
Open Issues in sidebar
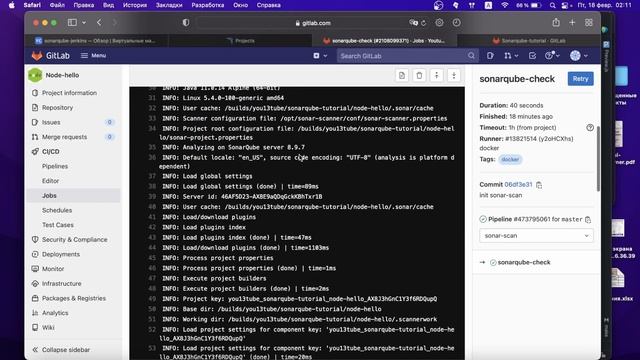[x=51, y=122]
